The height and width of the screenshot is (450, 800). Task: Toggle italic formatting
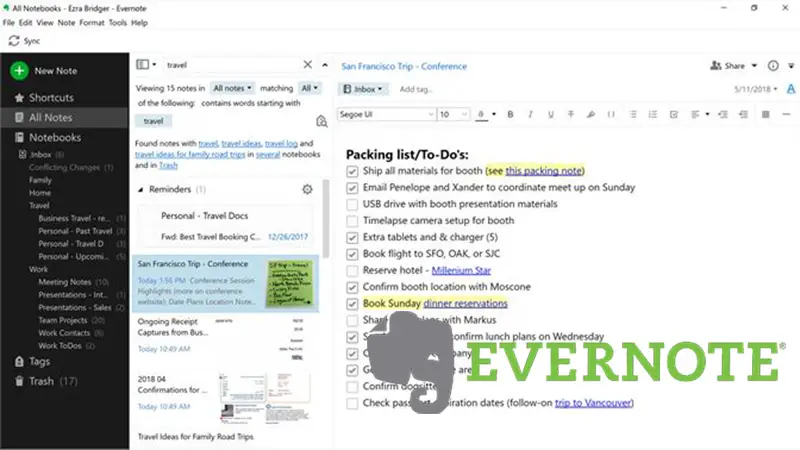(x=530, y=114)
